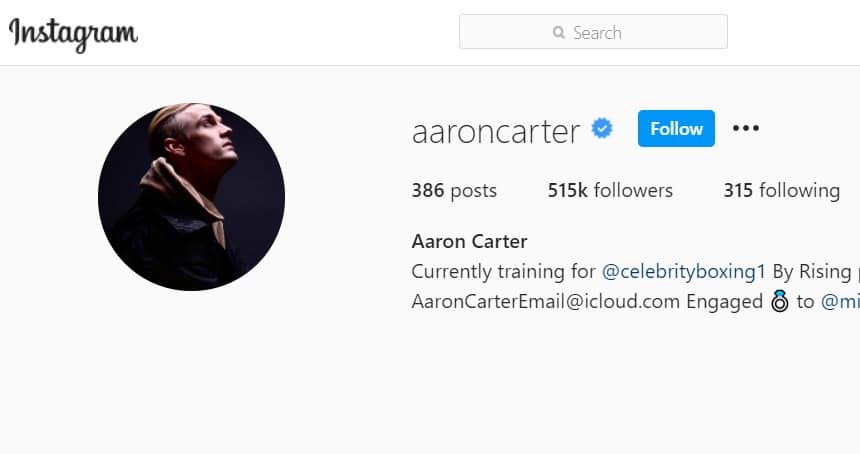Open the 515k followers list
This screenshot has width=860, height=454.
coord(610,190)
